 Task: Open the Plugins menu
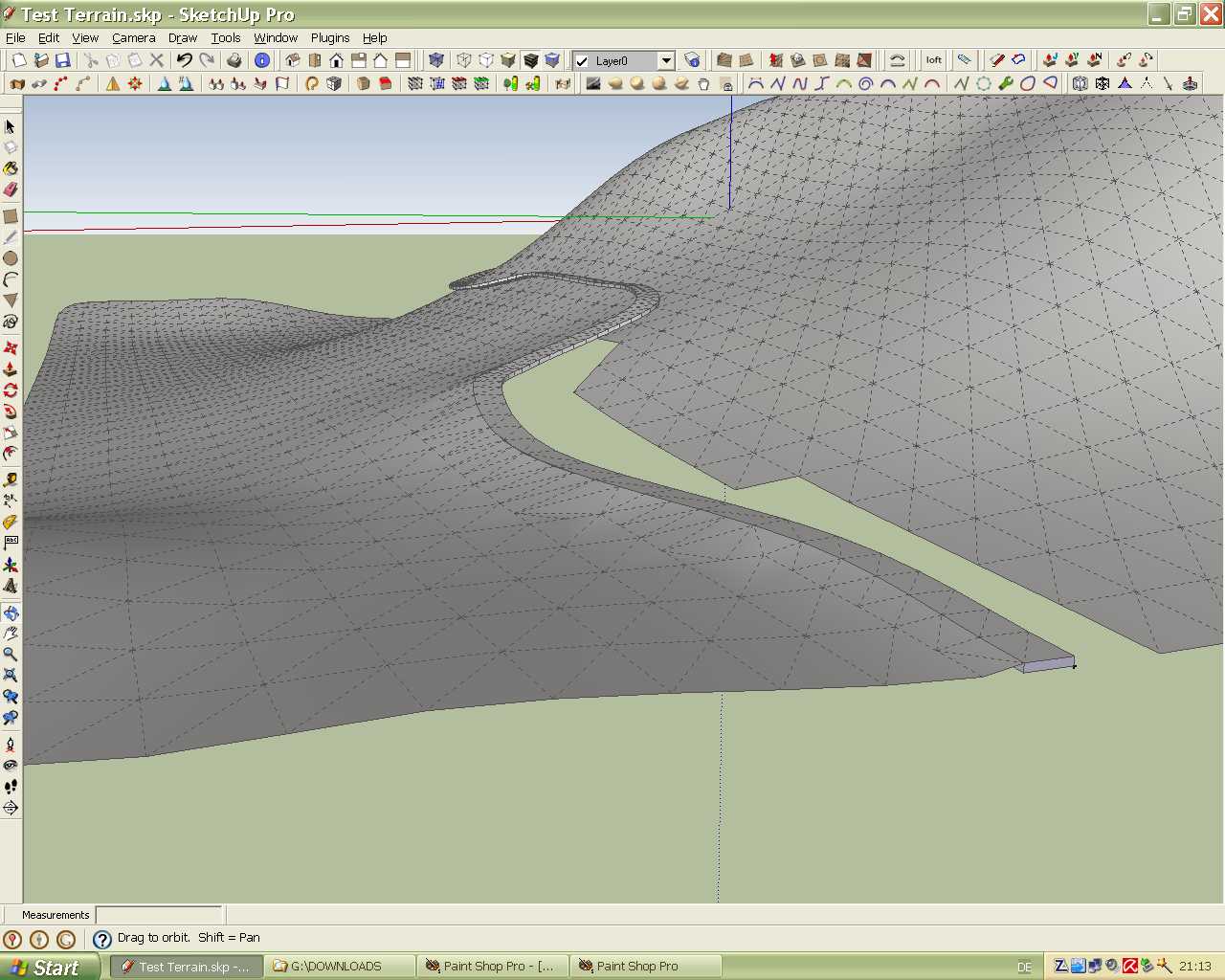point(330,37)
